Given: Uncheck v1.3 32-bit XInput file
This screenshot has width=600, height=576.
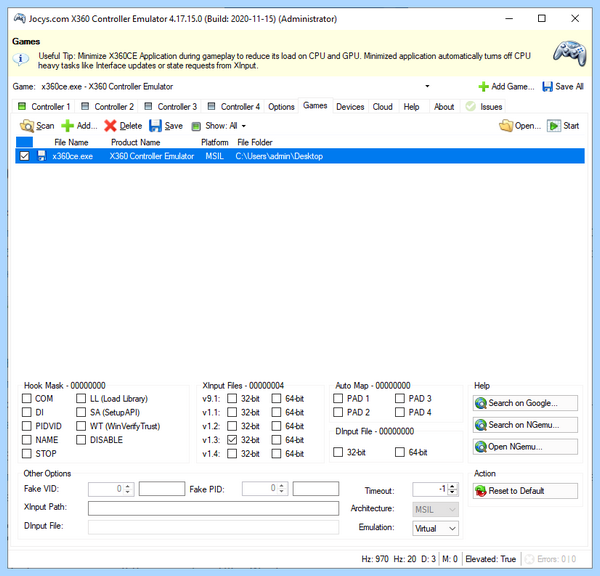Looking at the screenshot, I should point(232,440).
